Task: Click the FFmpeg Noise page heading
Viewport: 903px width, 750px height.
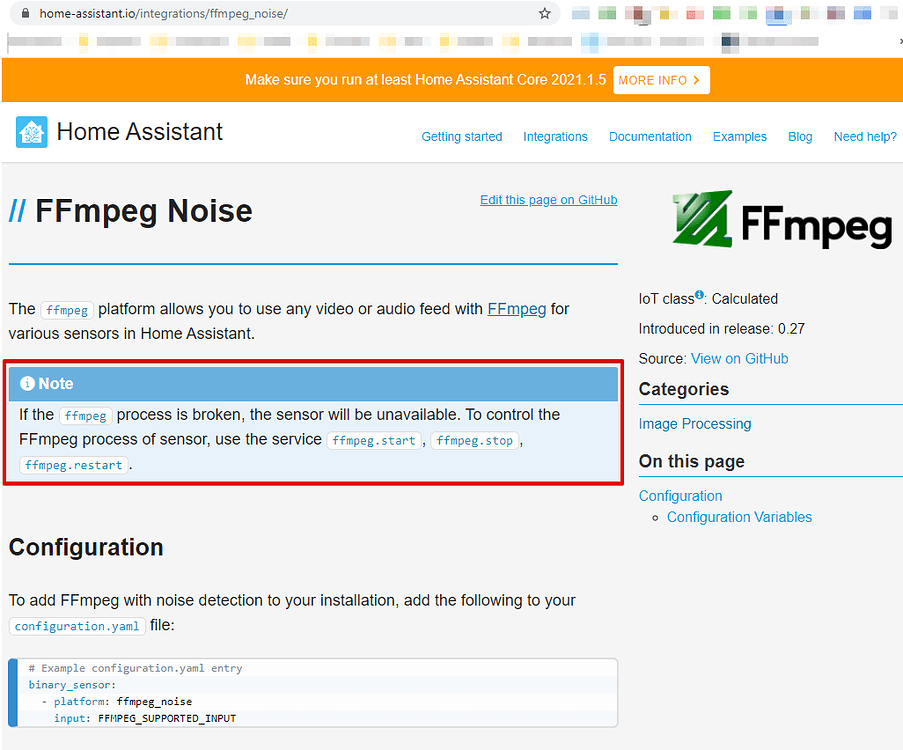Action: tap(143, 211)
